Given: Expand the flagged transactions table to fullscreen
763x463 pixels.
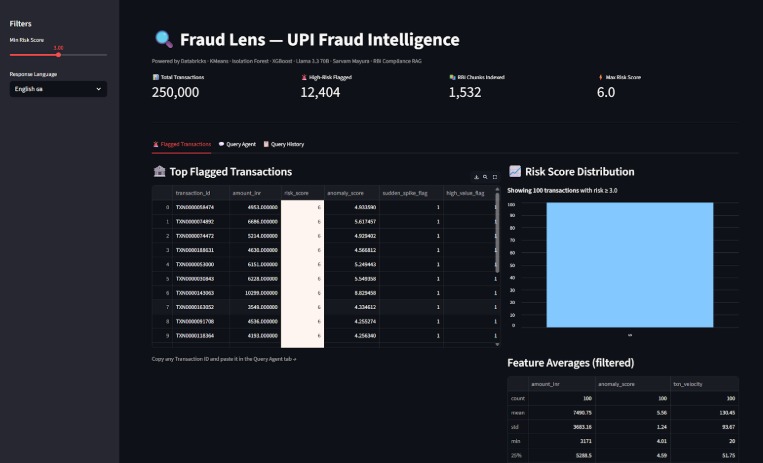Looking at the screenshot, I should coord(494,177).
